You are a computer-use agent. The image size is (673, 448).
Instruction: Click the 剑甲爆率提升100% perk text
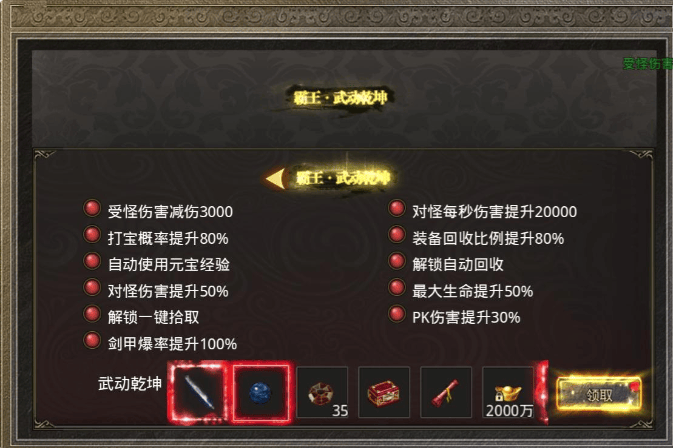[172, 344]
